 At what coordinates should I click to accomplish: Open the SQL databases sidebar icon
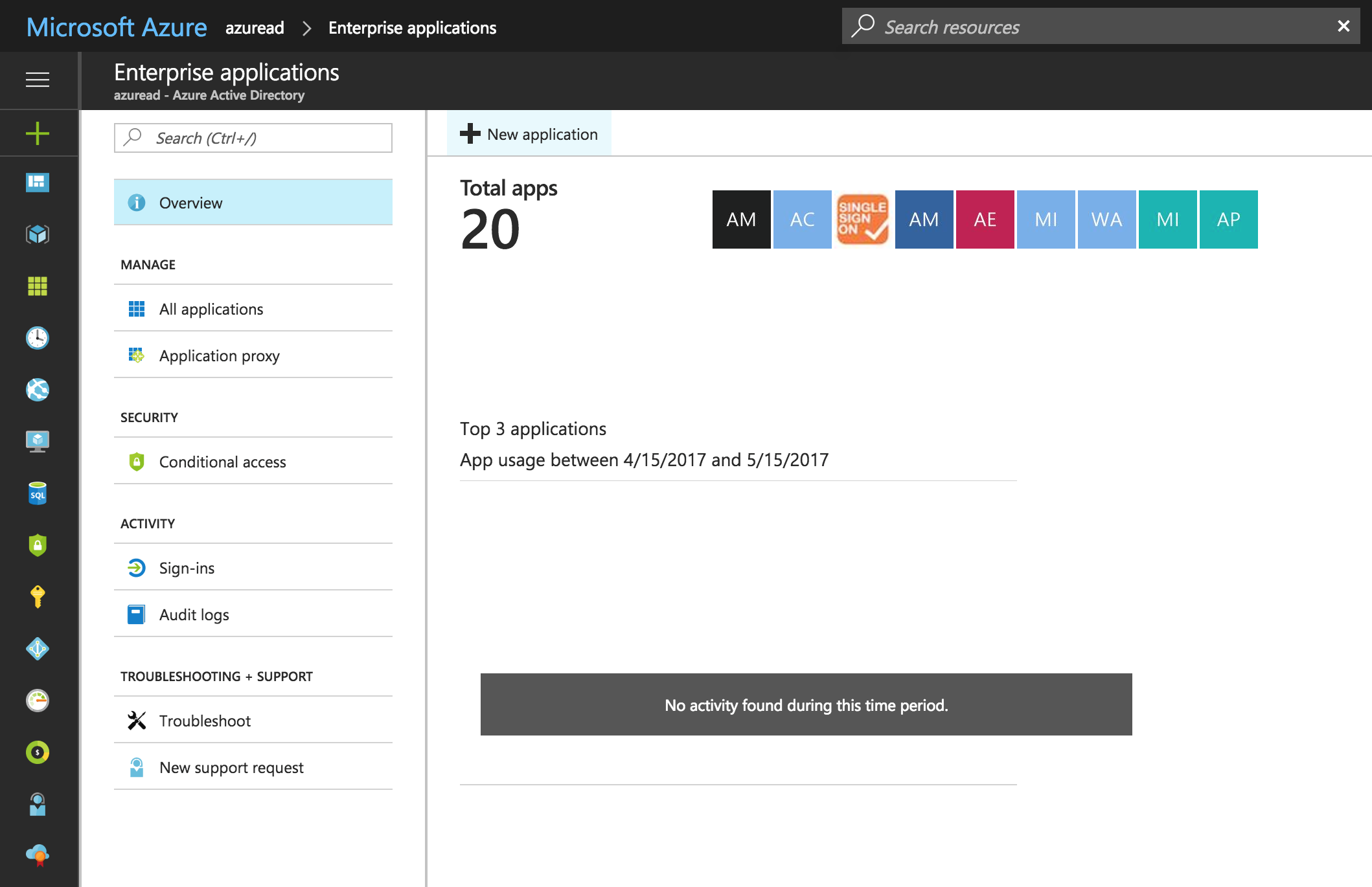pos(38,493)
